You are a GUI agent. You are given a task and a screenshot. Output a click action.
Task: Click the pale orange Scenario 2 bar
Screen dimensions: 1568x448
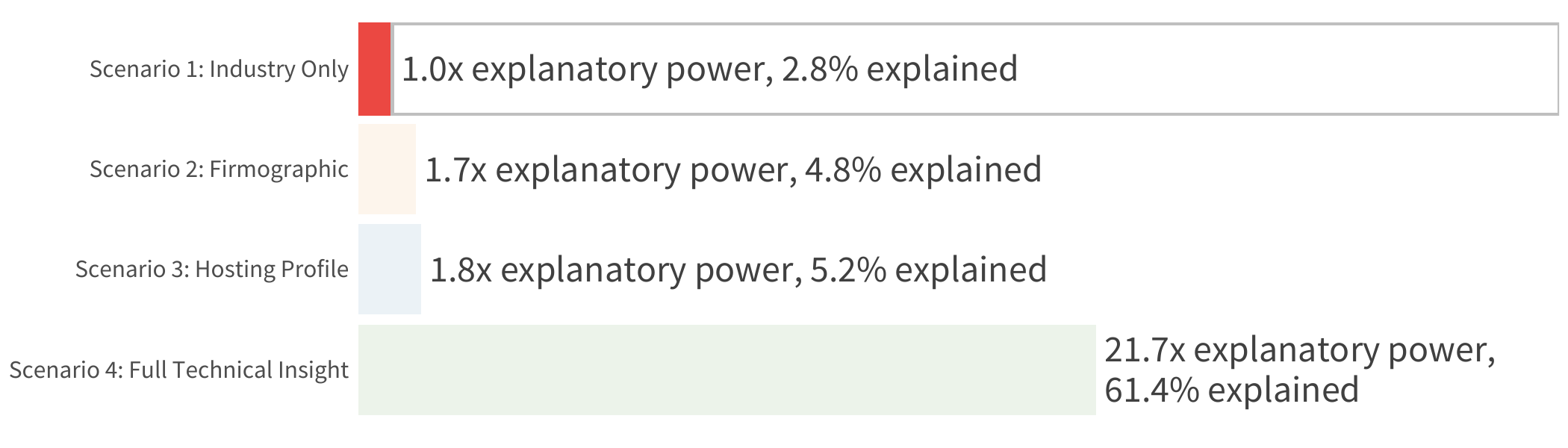(x=387, y=169)
